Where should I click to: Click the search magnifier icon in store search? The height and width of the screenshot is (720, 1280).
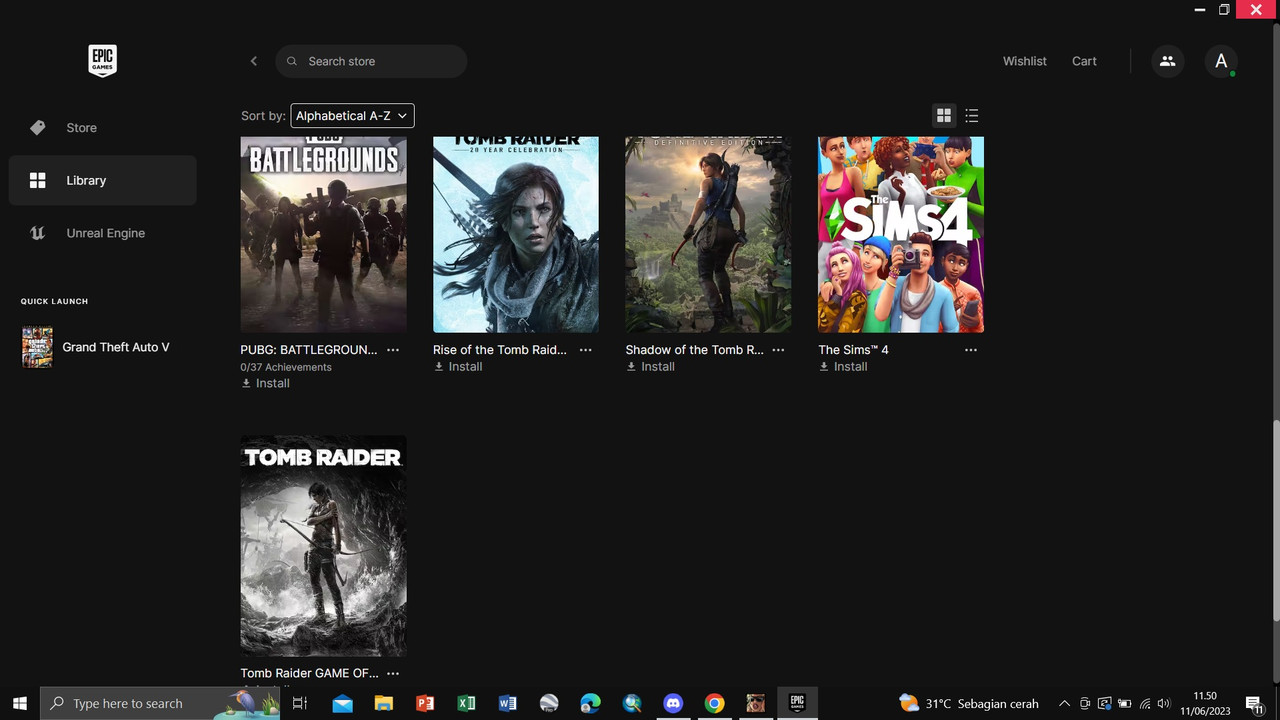pos(292,61)
